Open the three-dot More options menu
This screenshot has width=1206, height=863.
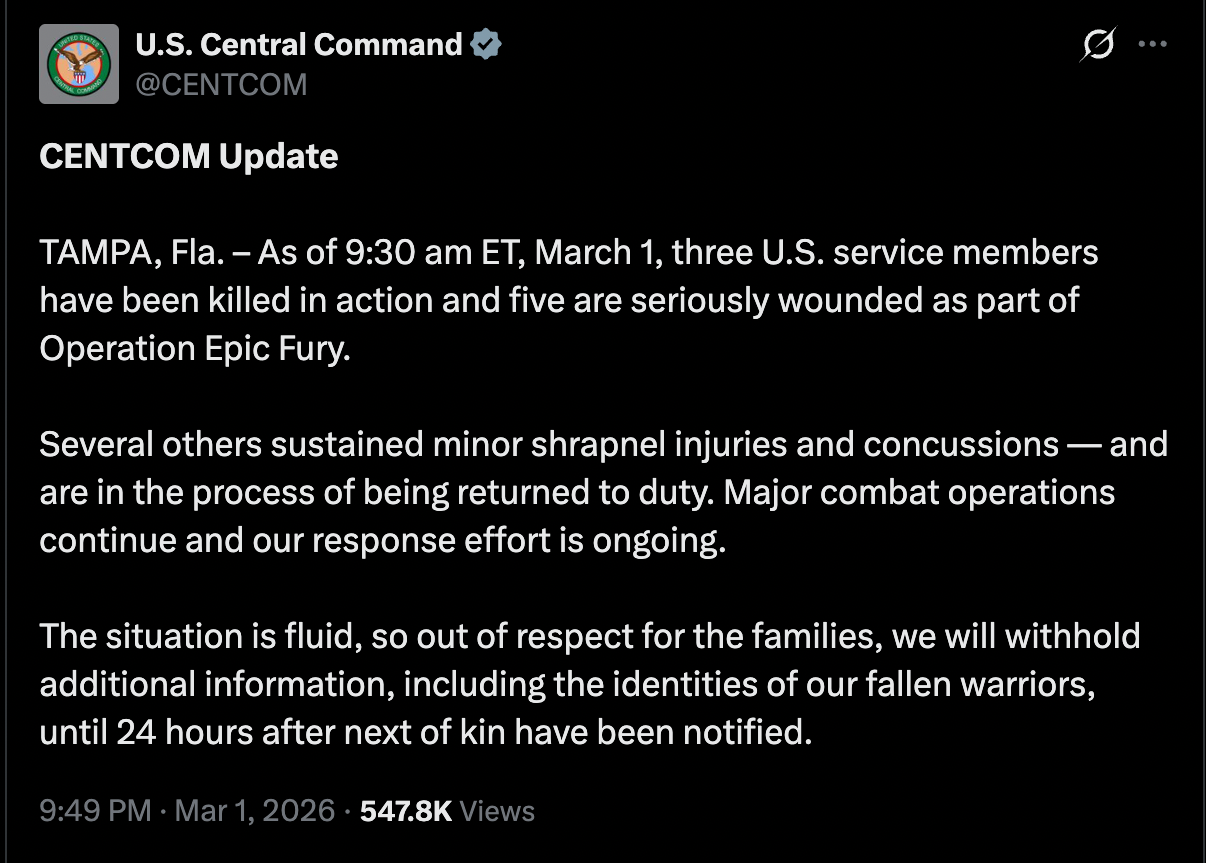tap(1153, 45)
